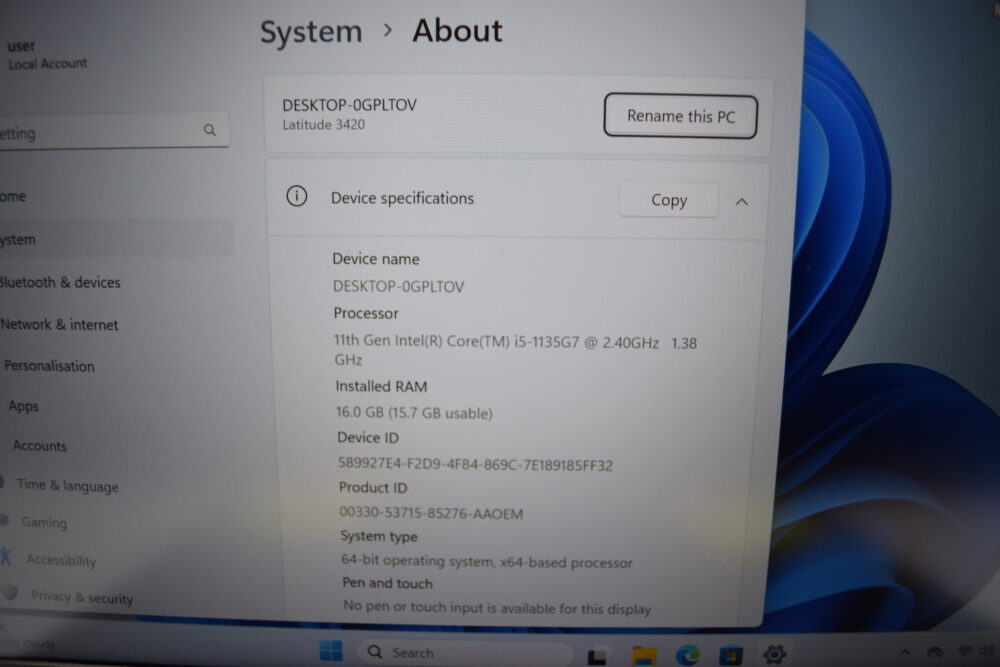The image size is (1000, 667).
Task: Select Product ID value 00330-53715-85276-AAOEM
Action: click(x=431, y=513)
